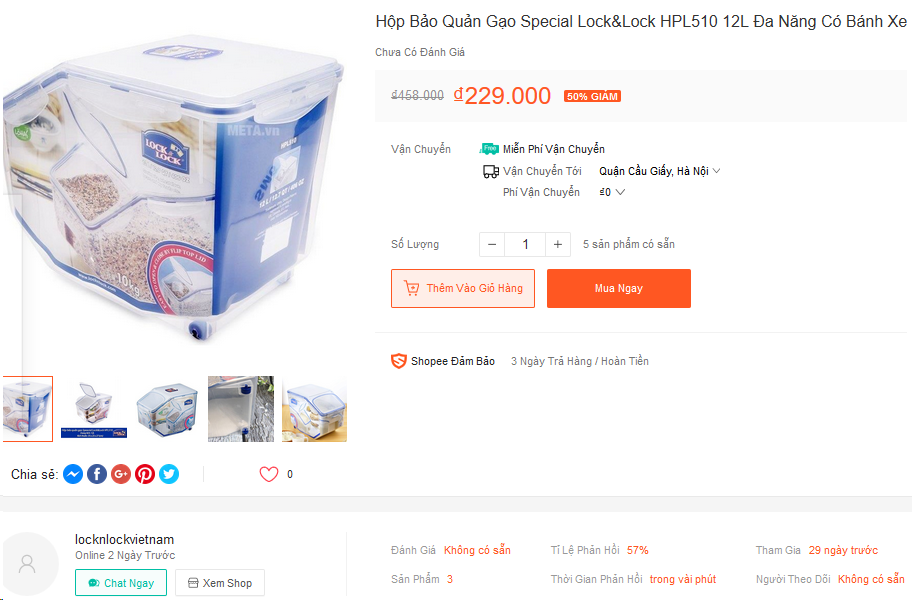Click the free shipping truck icon

(x=489, y=149)
